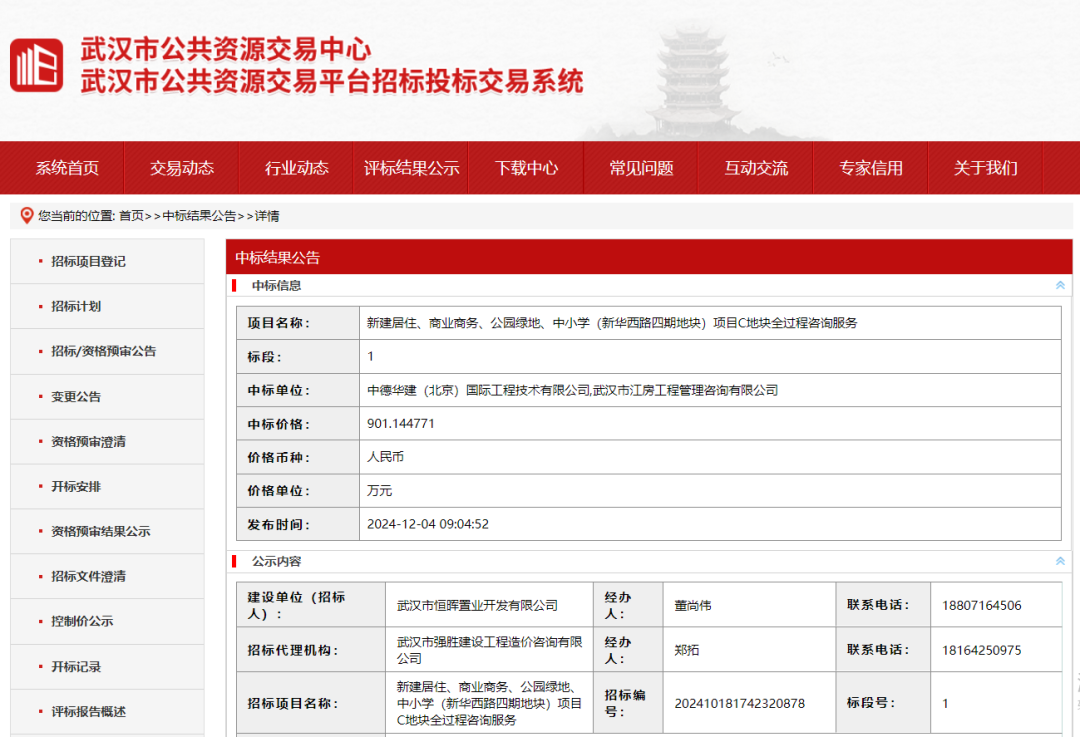
Task: Click the red marker beside 中标信息 heading
Action: (238, 286)
